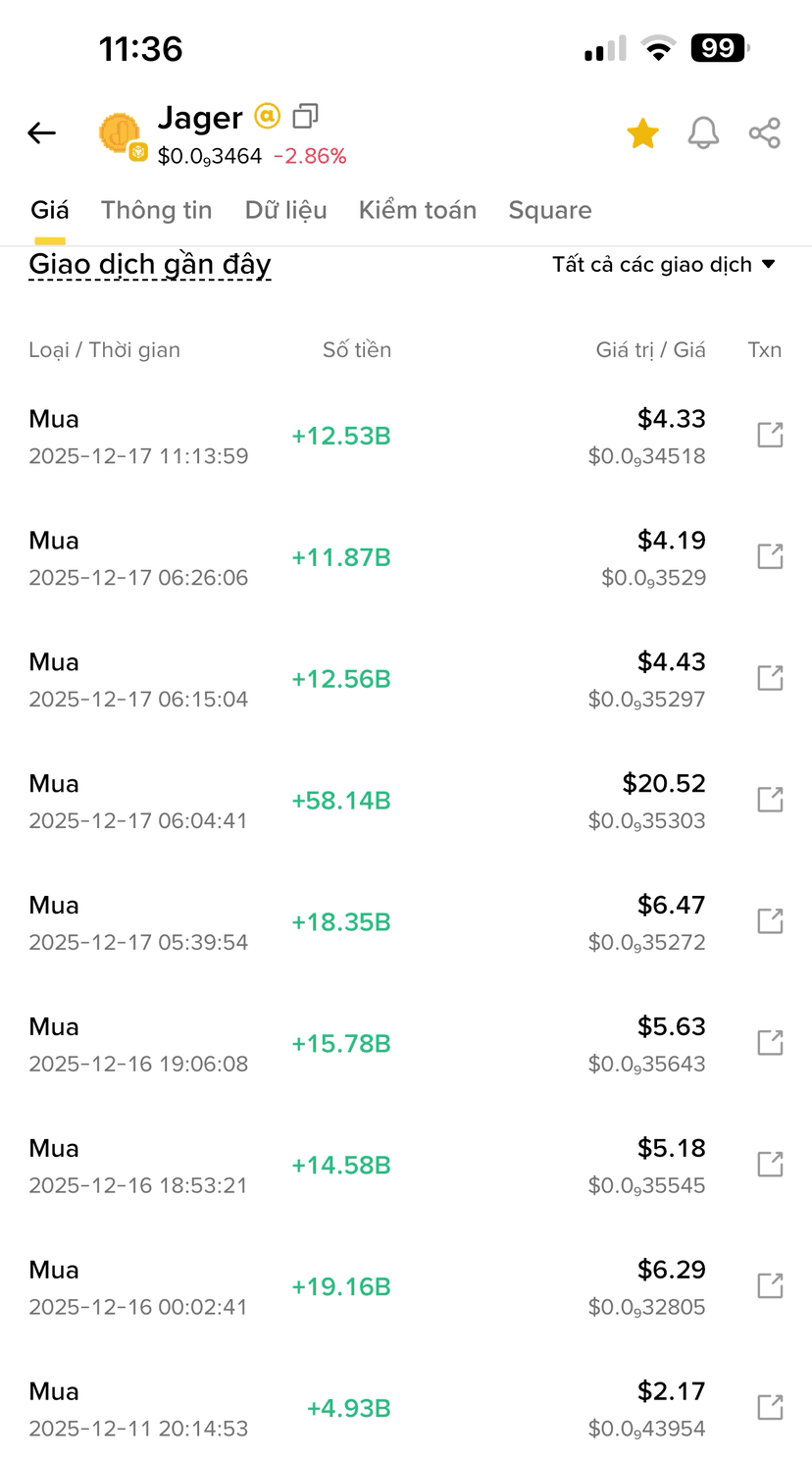
Task: Select the +58.14B buy transaction row
Action: pyautogui.click(x=406, y=801)
